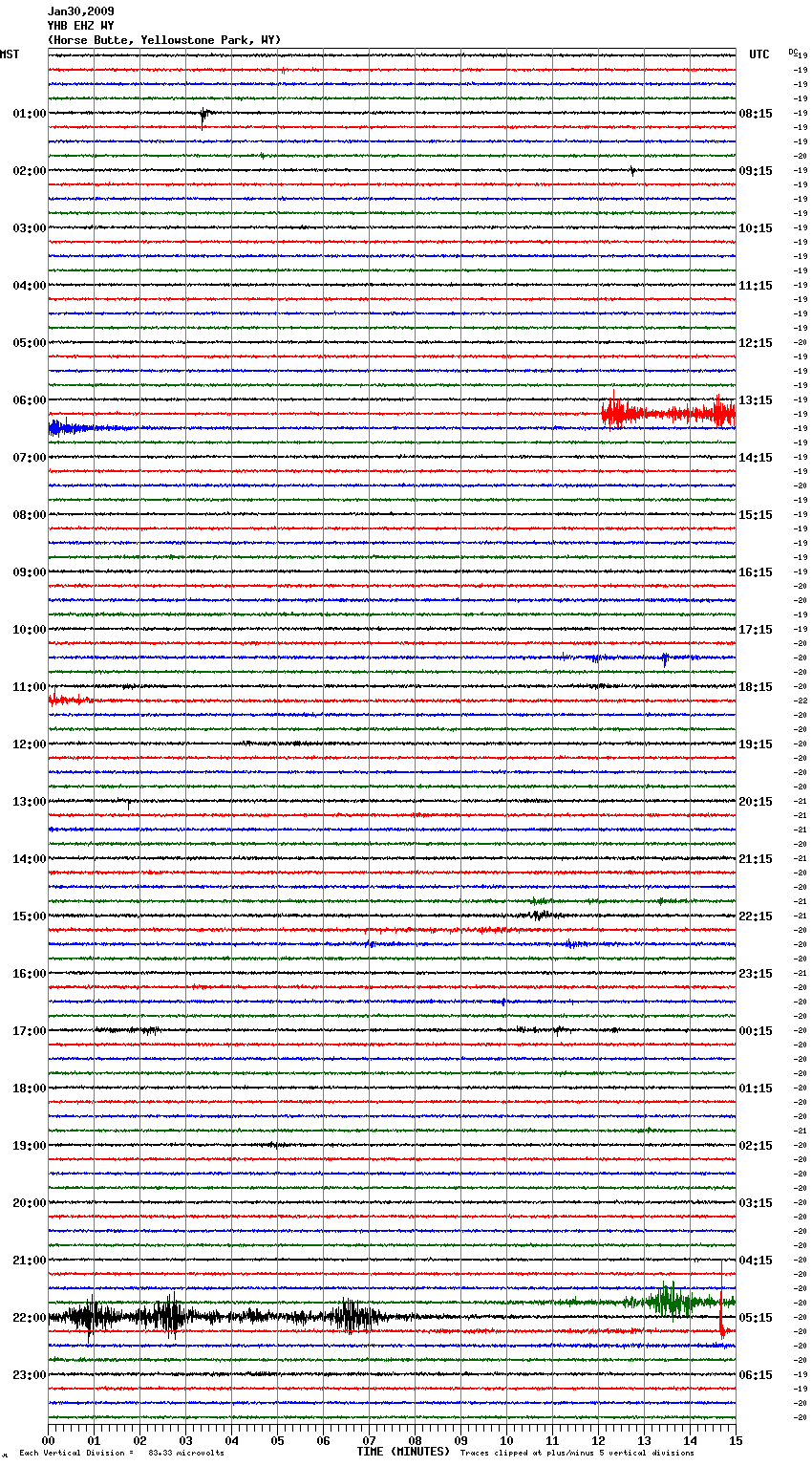The width and height of the screenshot is (812, 1466).
Task: Click minute 12 on the bottom axis
Action: point(599,1440)
